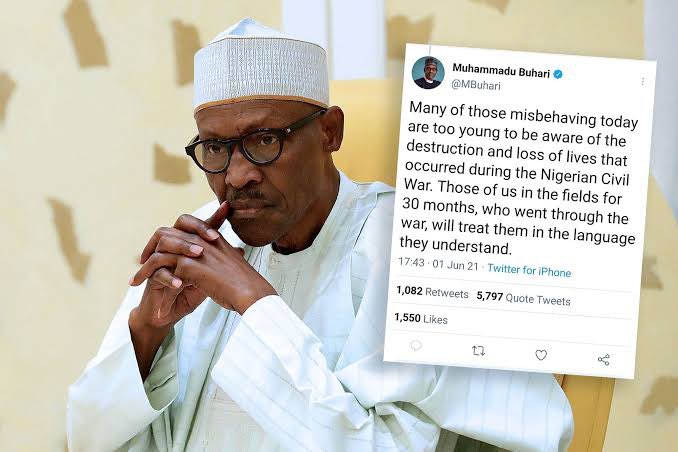
Task: Click the Twitter for iPhone source link
Action: [x=529, y=270]
